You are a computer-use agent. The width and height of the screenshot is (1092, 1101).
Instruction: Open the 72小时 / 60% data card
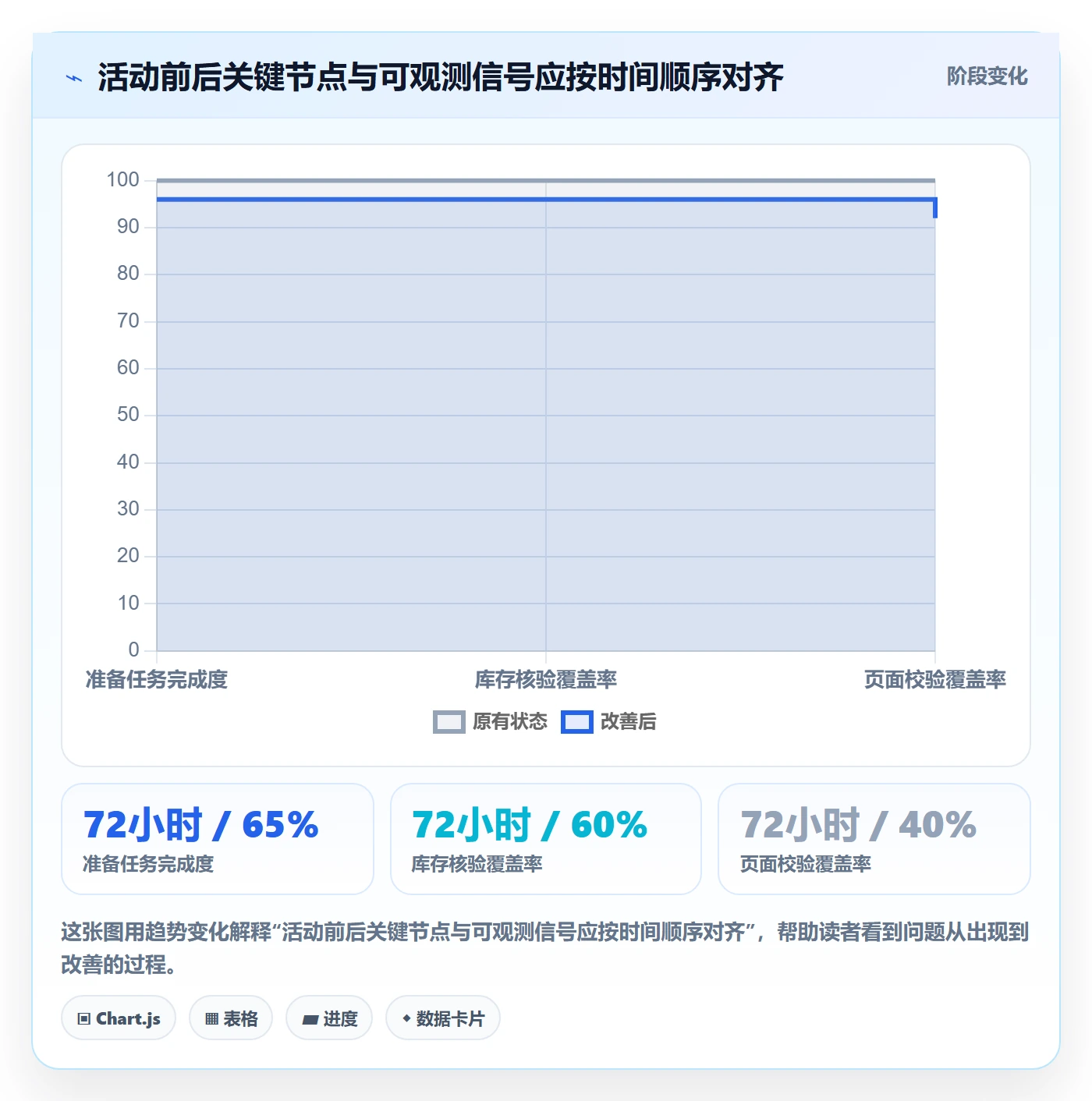(x=546, y=839)
